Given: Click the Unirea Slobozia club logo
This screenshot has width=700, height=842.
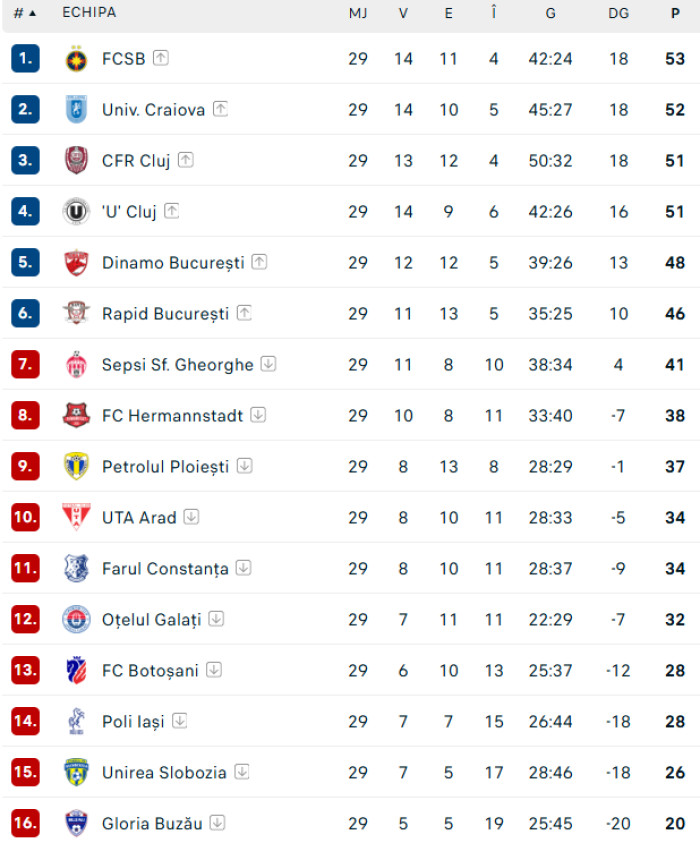Looking at the screenshot, I should click(x=76, y=773).
